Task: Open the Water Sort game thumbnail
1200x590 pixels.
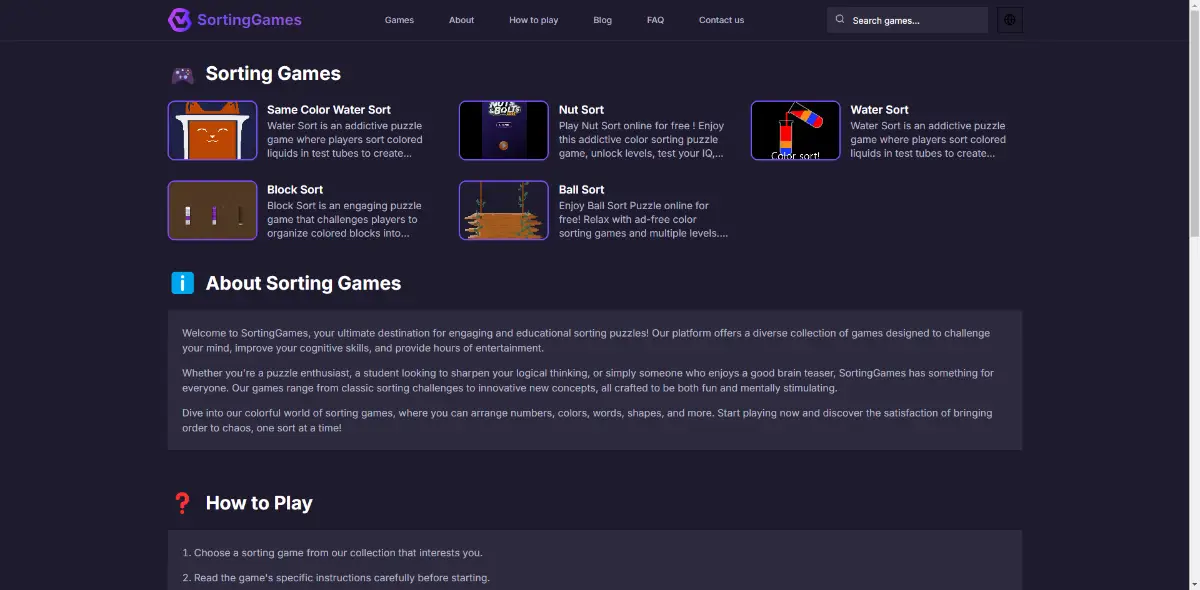Action: (x=795, y=130)
